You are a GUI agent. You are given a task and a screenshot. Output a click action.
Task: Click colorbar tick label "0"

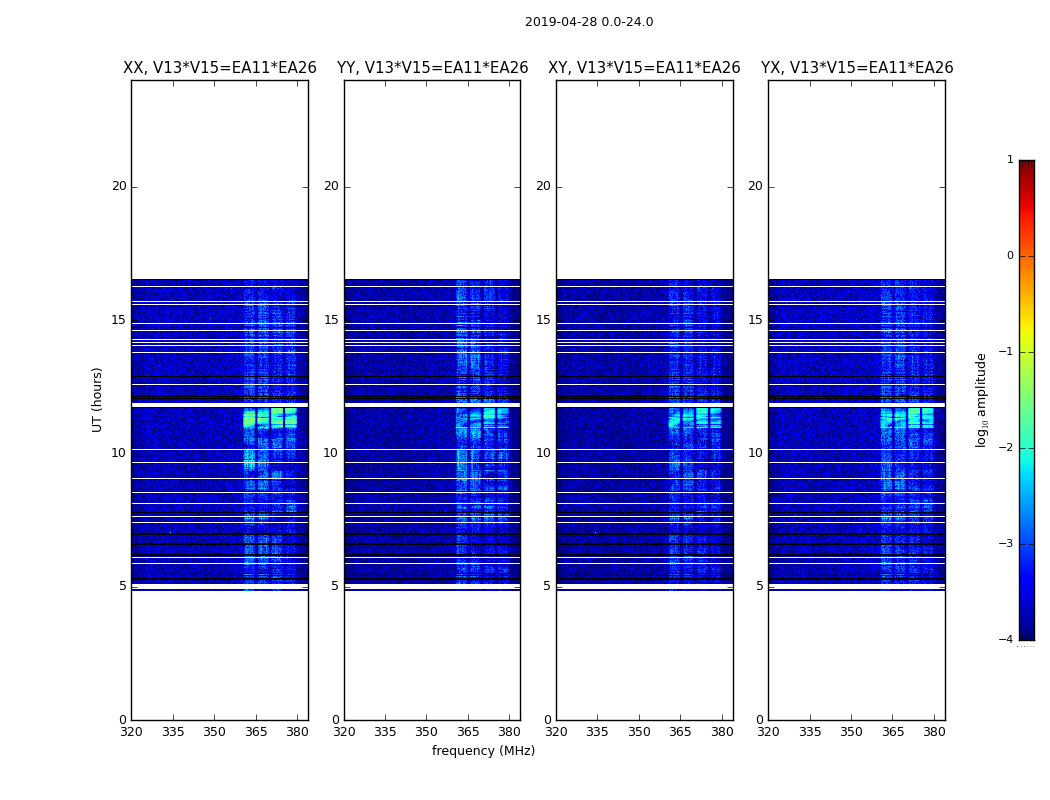click(1010, 256)
